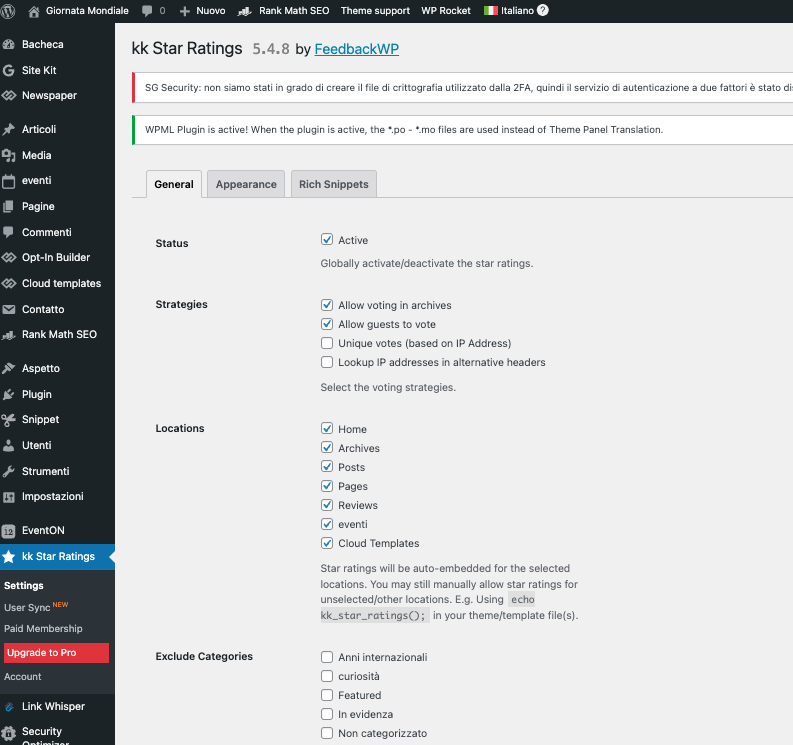This screenshot has height=745, width=793.
Task: Exclude the Featured category
Action: click(327, 695)
